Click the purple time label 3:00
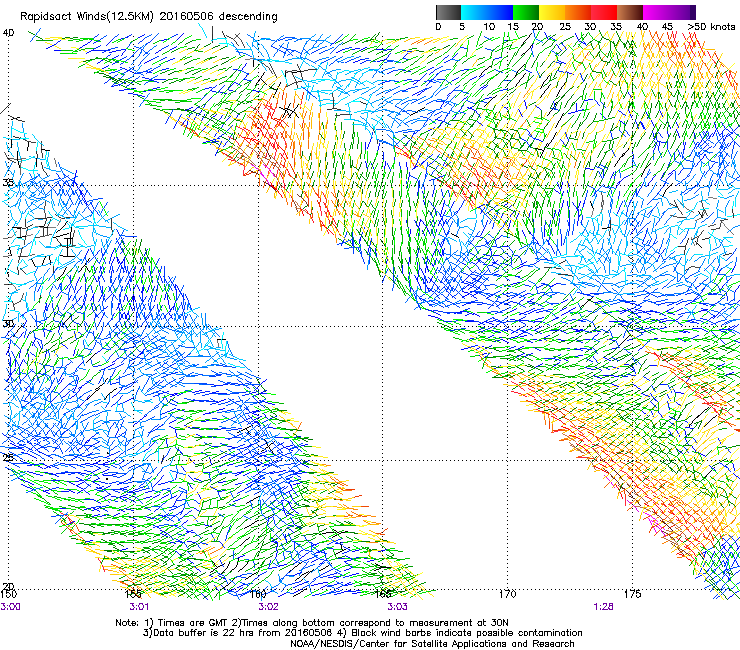The height and width of the screenshot is (650, 740). click(10, 607)
